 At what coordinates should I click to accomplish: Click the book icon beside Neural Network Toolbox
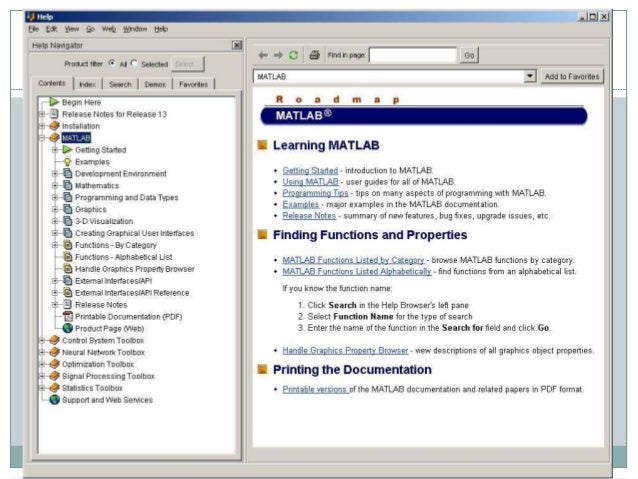54,352
